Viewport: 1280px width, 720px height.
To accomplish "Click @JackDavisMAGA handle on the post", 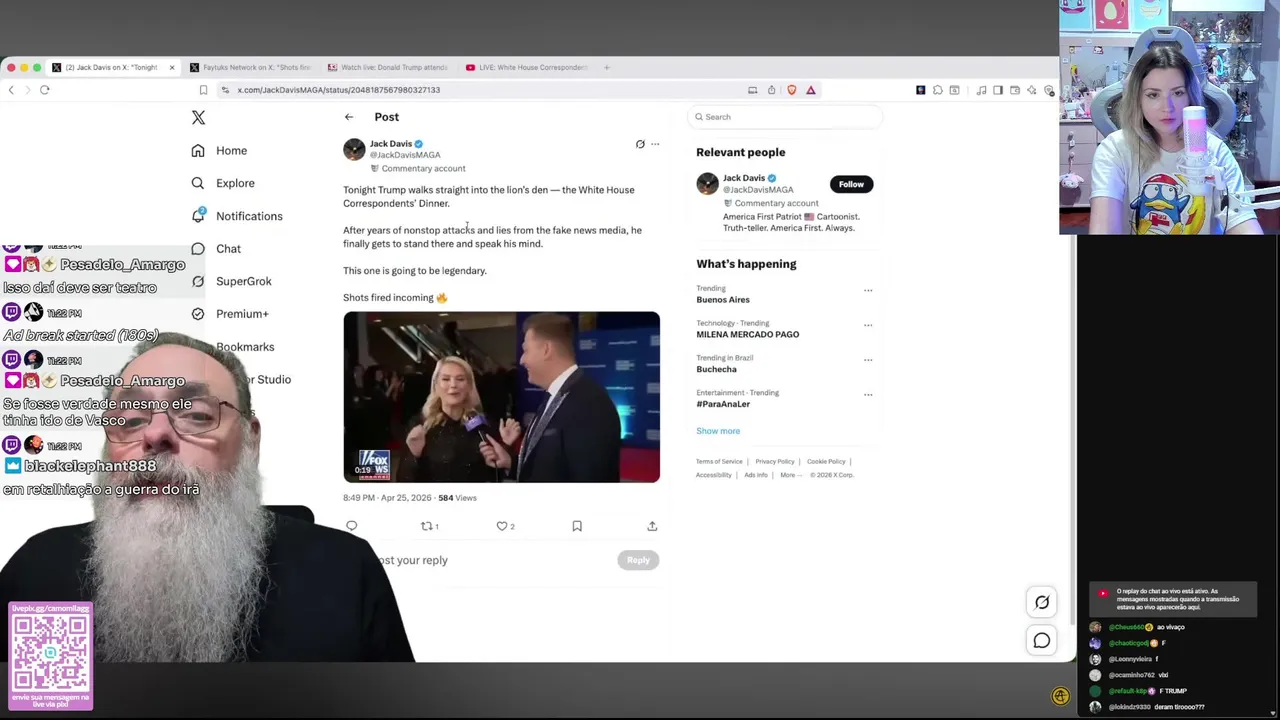I will pos(405,155).
